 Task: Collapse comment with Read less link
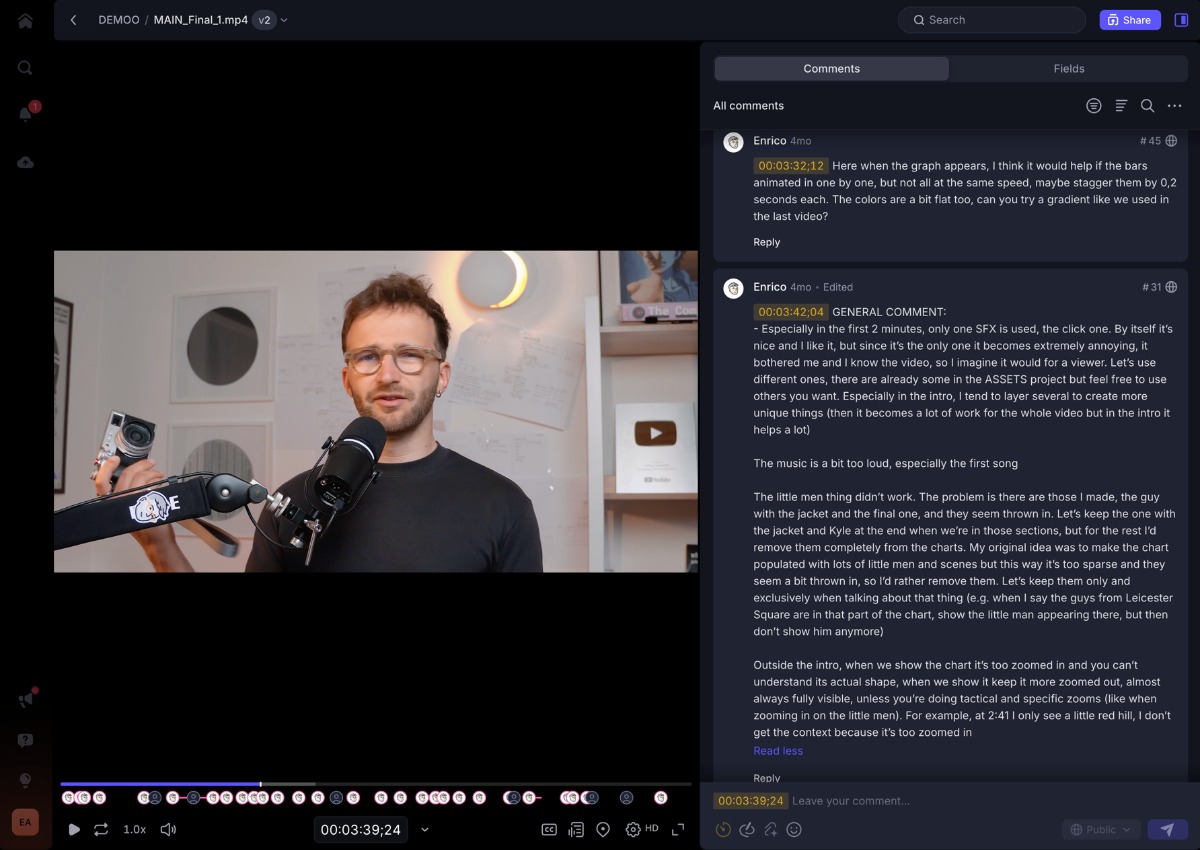click(x=778, y=751)
